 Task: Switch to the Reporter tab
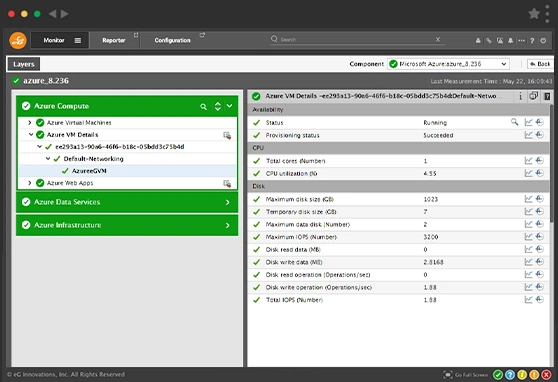(x=114, y=40)
